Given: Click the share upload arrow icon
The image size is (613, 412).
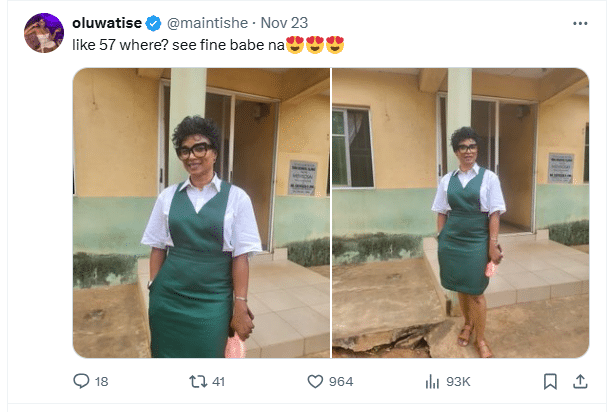Looking at the screenshot, I should pos(579,381).
